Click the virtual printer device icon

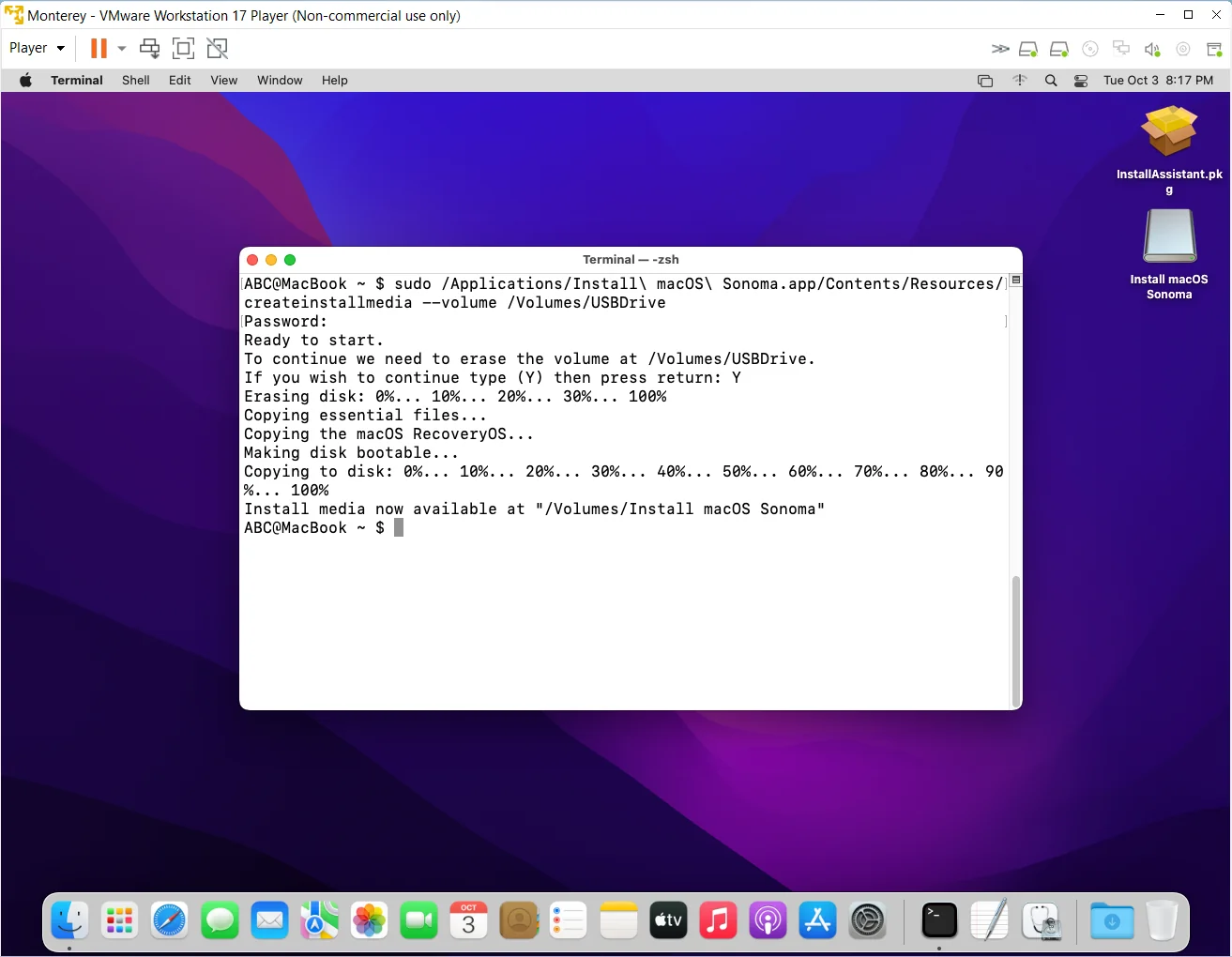1216,49
